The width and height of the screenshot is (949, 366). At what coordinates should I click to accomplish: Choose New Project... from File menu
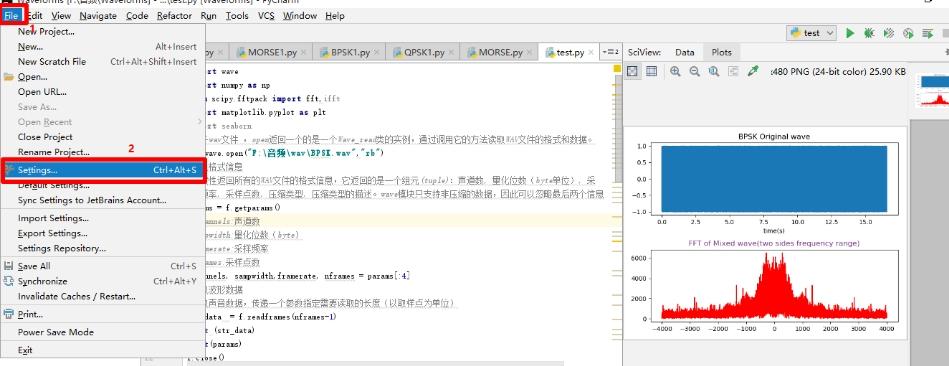(102, 31)
